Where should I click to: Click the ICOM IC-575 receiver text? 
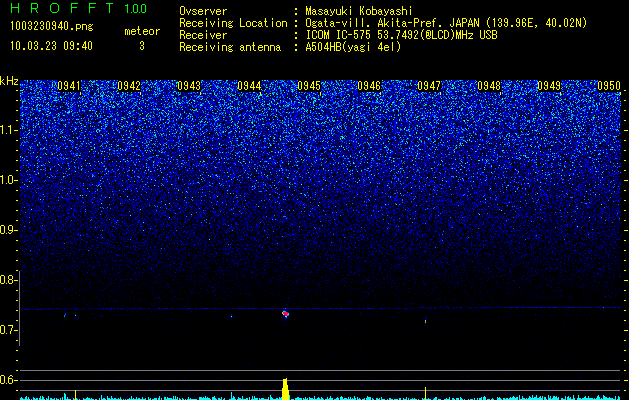click(401, 35)
